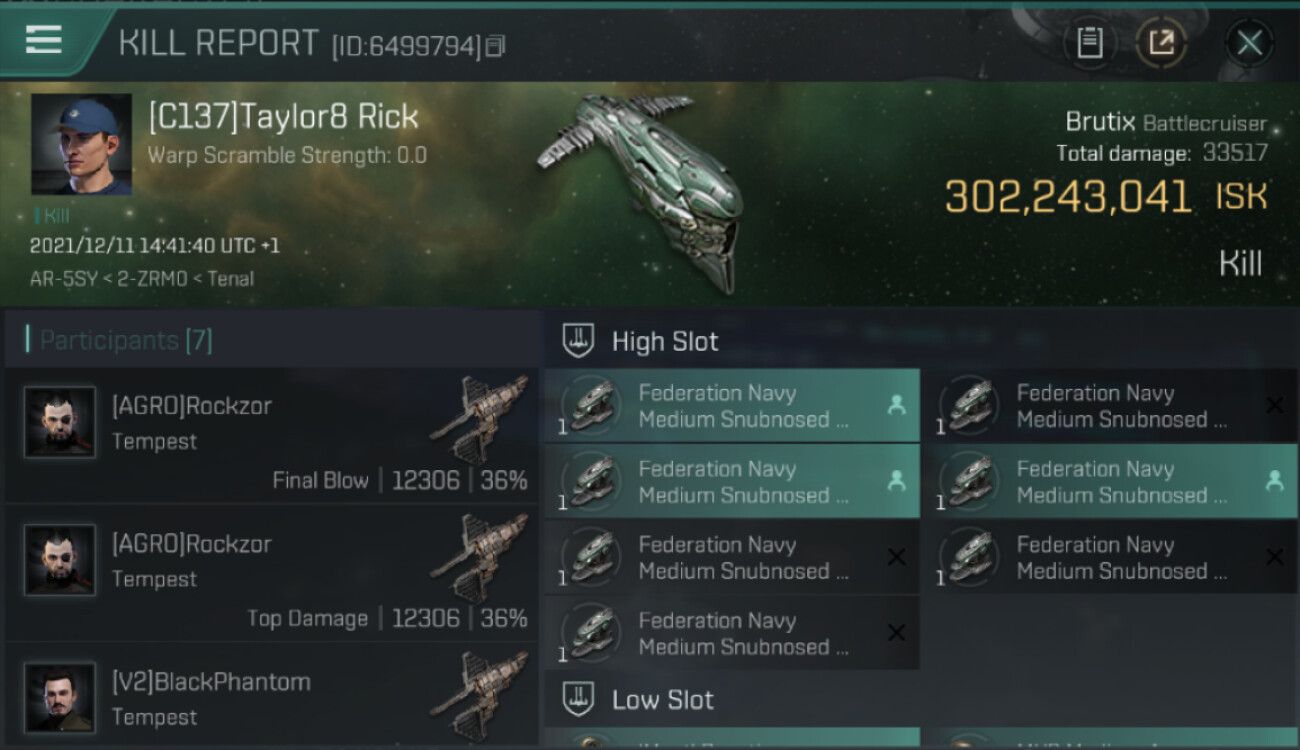
Task: Copy the kill report ID number
Action: click(496, 46)
